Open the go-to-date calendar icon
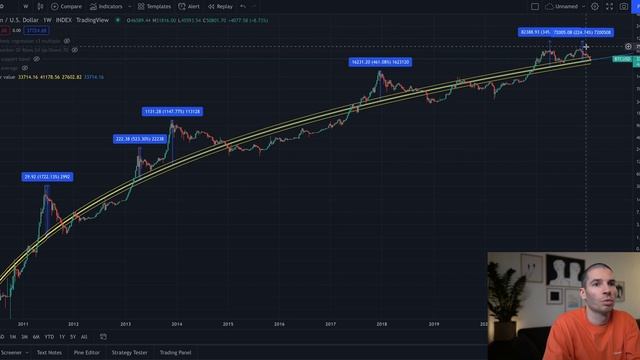The image size is (640, 360). tap(103, 337)
